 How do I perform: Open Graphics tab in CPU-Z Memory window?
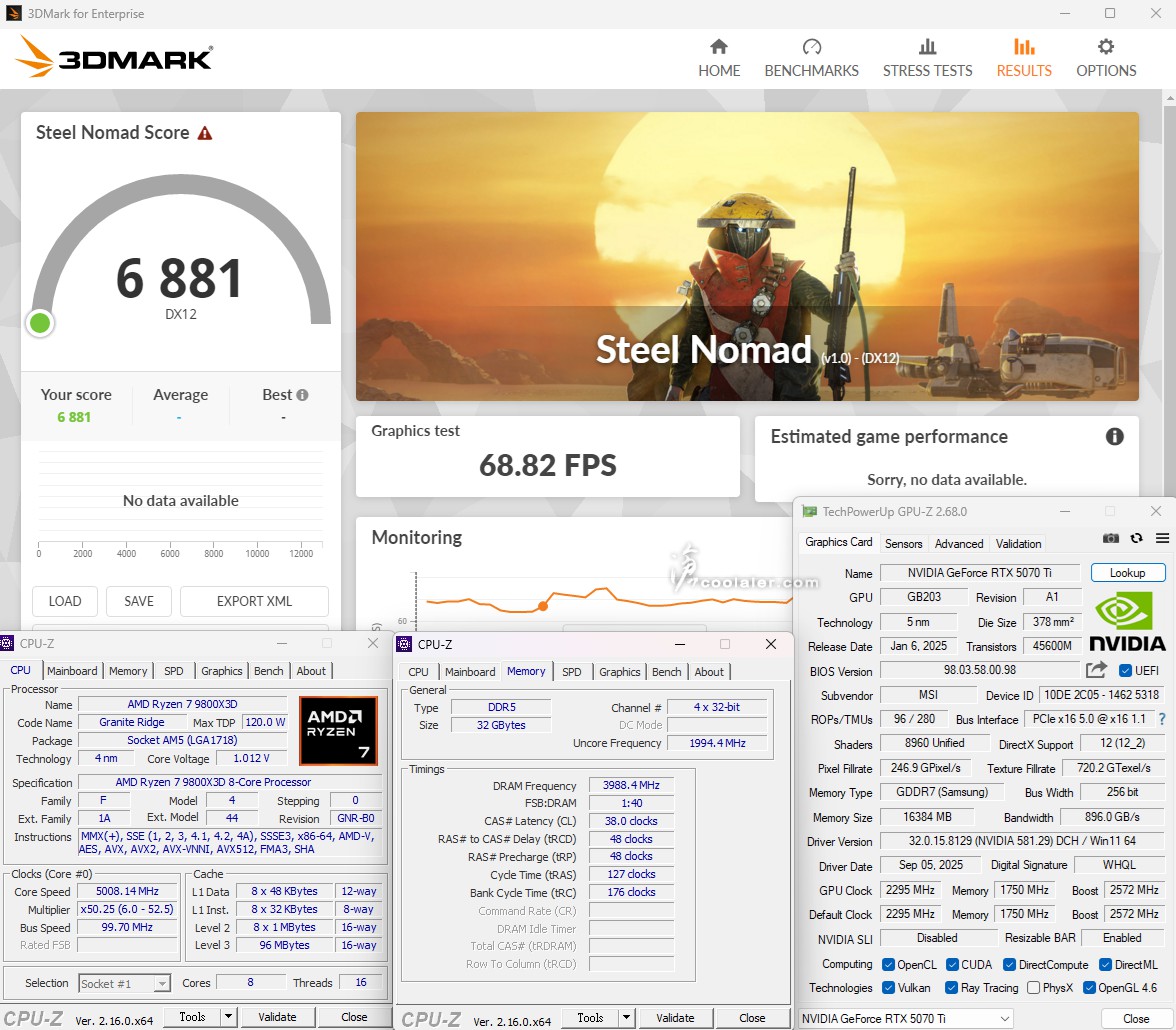[620, 672]
